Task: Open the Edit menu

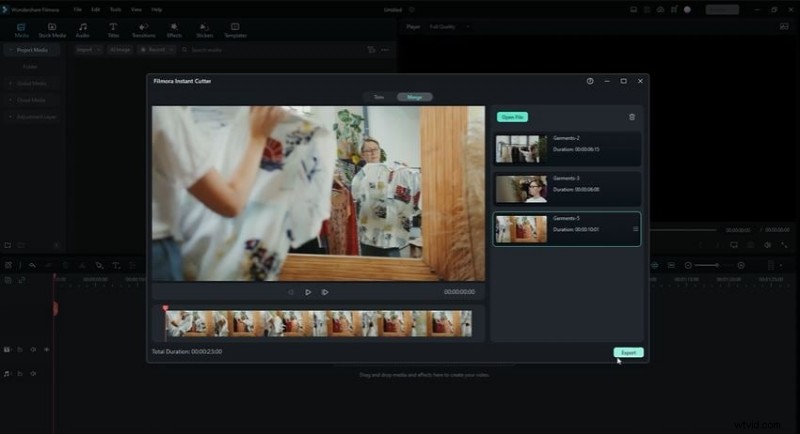Action: click(x=95, y=10)
